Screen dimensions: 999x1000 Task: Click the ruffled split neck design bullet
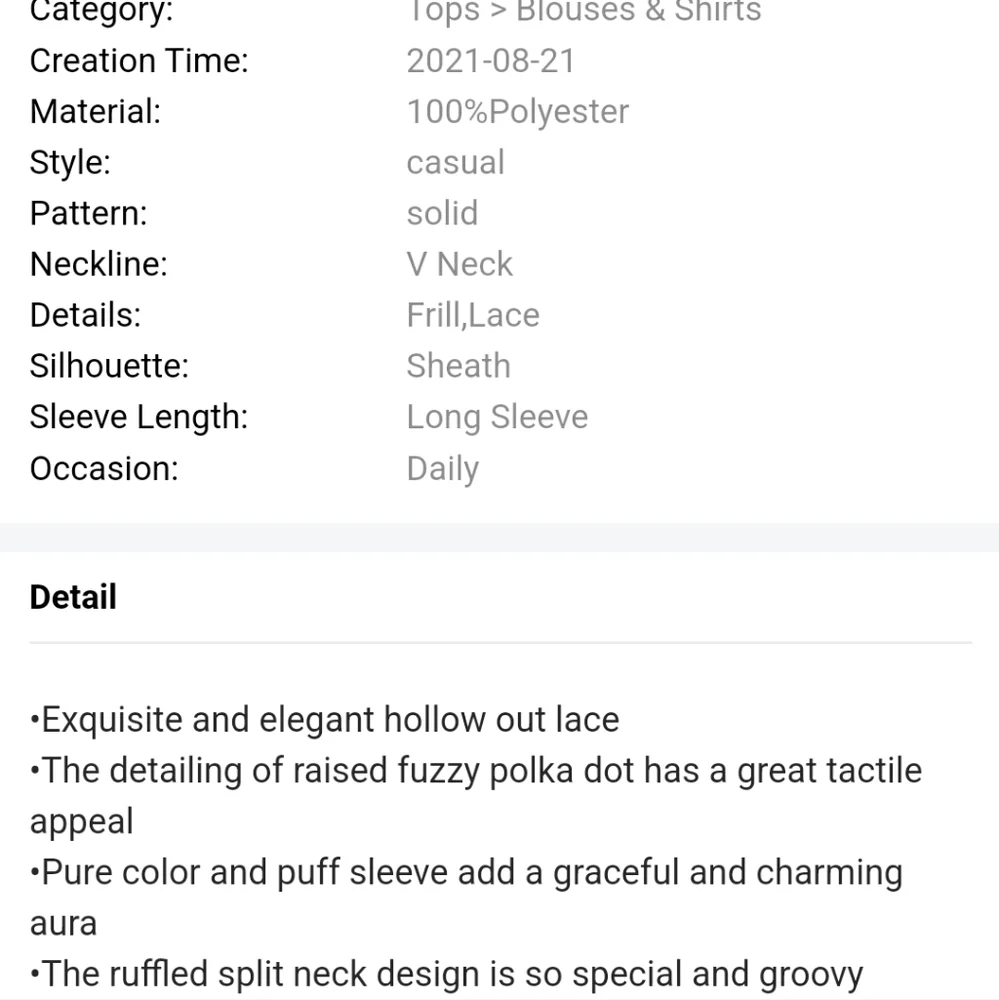pos(447,974)
